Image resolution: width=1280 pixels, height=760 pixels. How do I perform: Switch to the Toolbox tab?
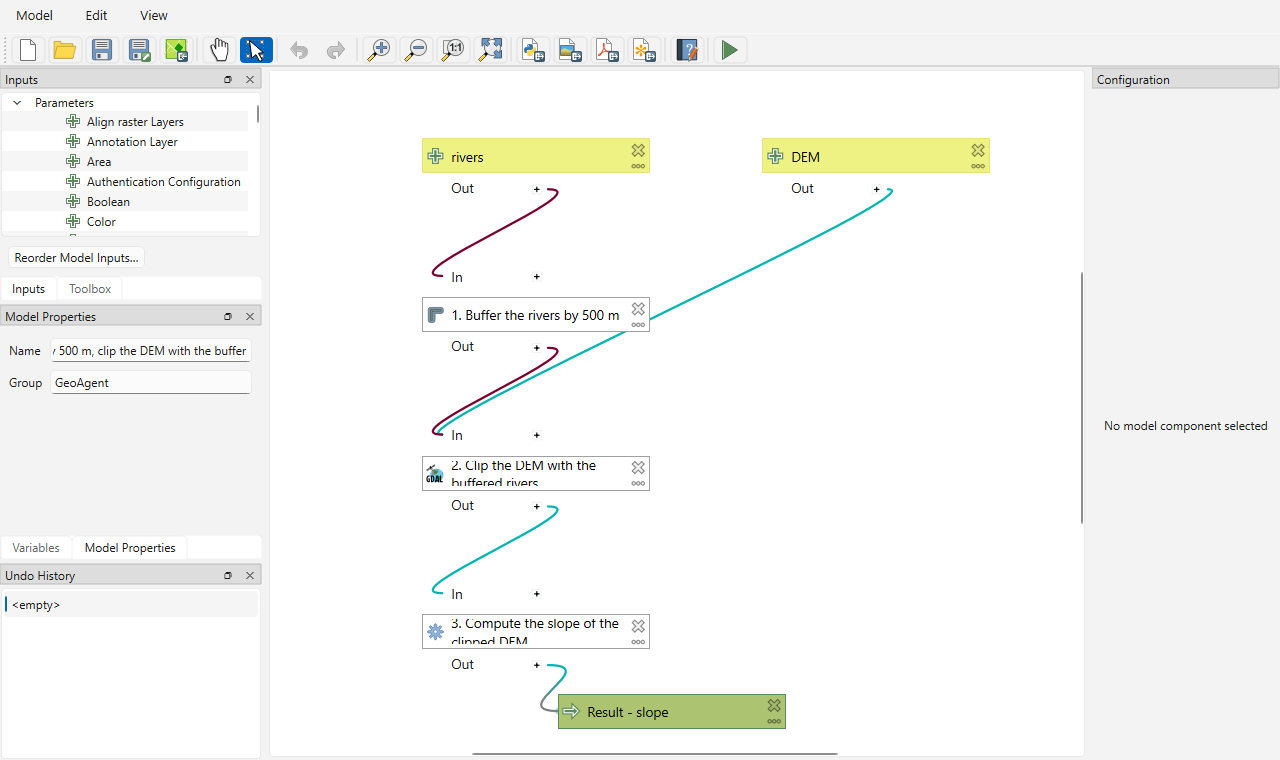pyautogui.click(x=90, y=289)
